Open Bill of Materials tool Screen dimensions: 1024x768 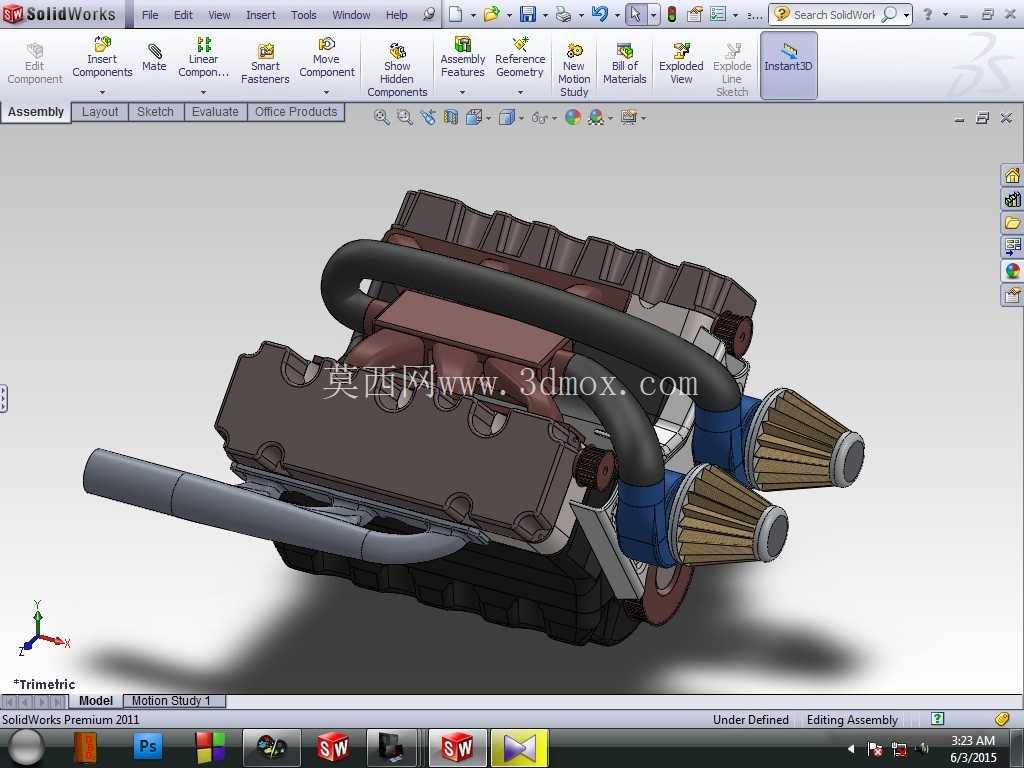(x=624, y=65)
